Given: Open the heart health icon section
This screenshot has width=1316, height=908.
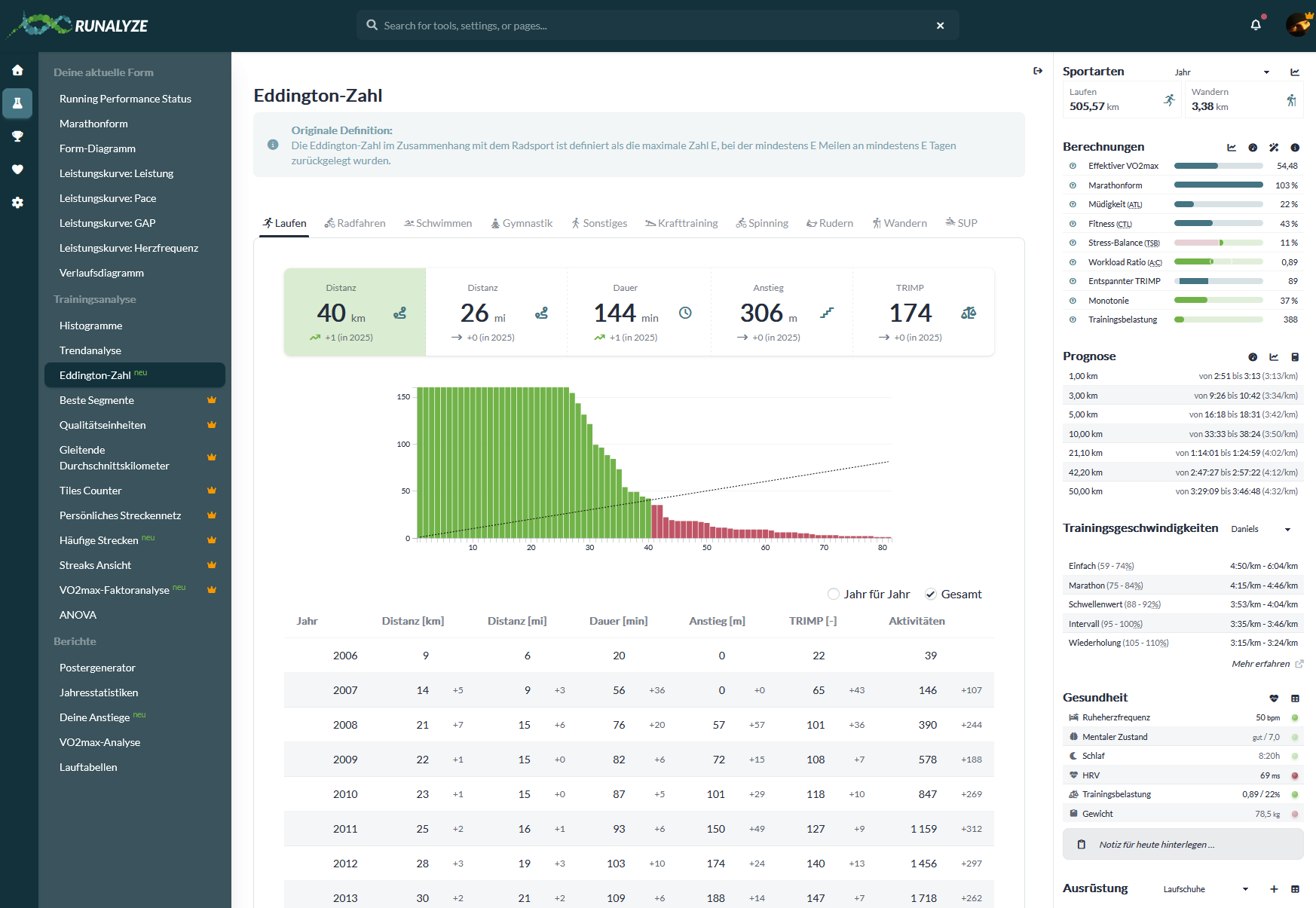Looking at the screenshot, I should tap(17, 170).
